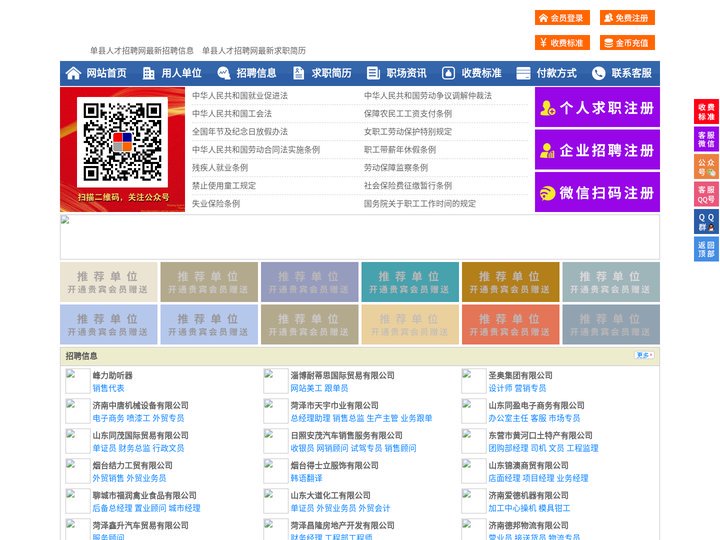
Task: Click logo thumbnail beside 圣奥集团有限公司
Action: point(473,381)
